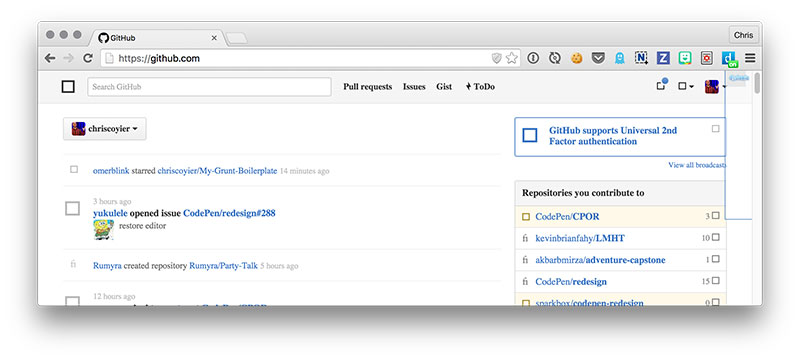Click the repo icon beside Rumyra's event
This screenshot has width=800, height=360.
click(x=73, y=265)
